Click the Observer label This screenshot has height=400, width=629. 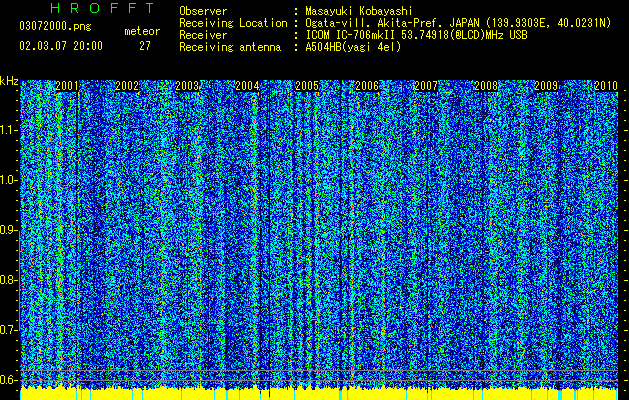coord(203,11)
